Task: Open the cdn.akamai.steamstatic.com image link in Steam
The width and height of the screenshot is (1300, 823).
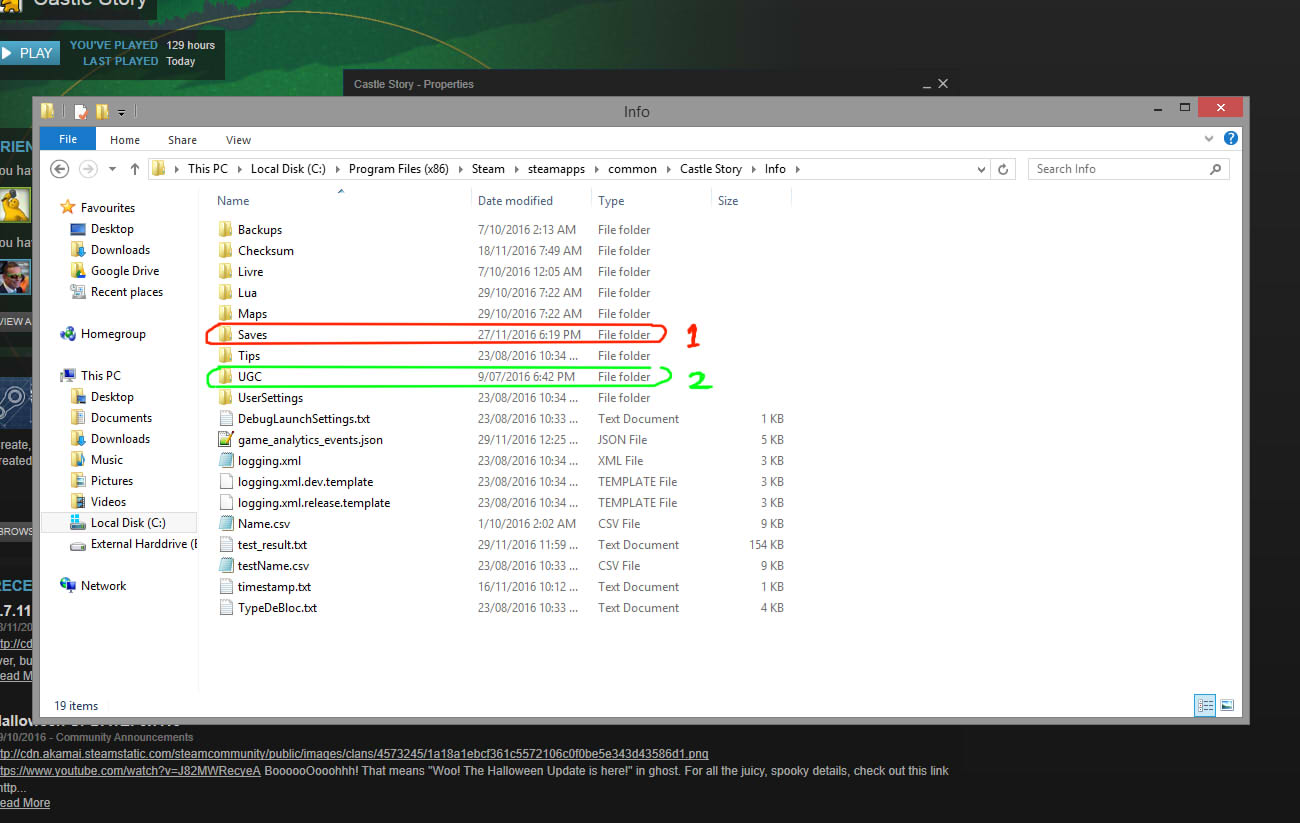Action: click(x=354, y=754)
